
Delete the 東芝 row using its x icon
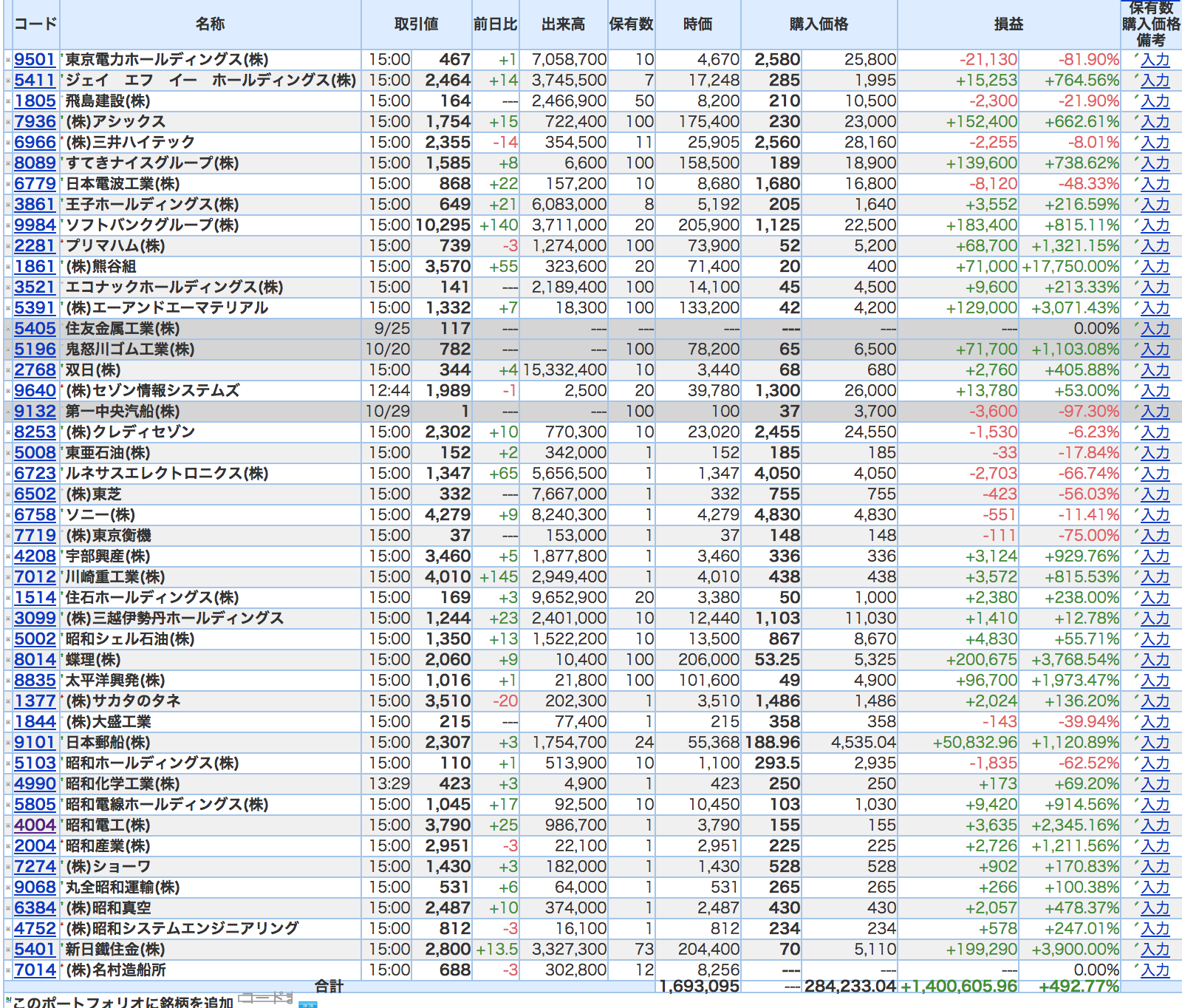(8, 494)
